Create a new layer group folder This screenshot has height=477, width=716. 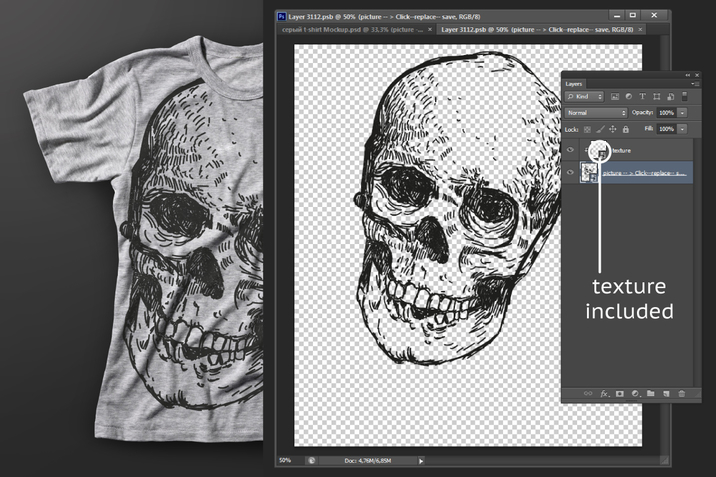click(x=650, y=394)
